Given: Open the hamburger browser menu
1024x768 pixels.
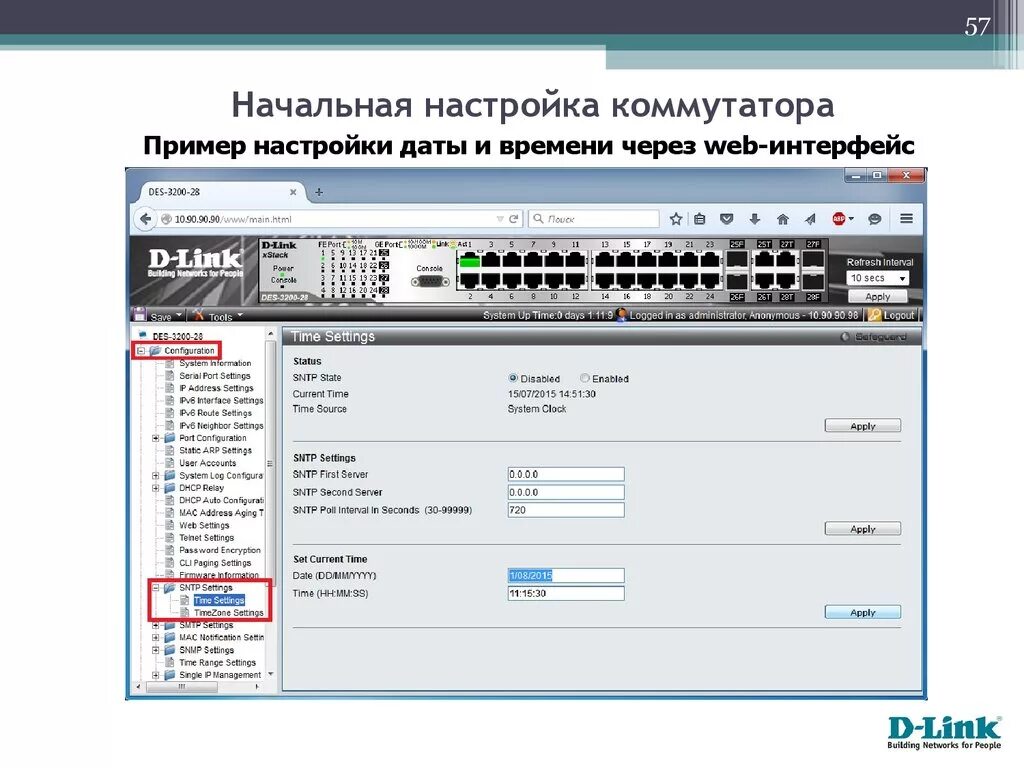Looking at the screenshot, I should 906,219.
